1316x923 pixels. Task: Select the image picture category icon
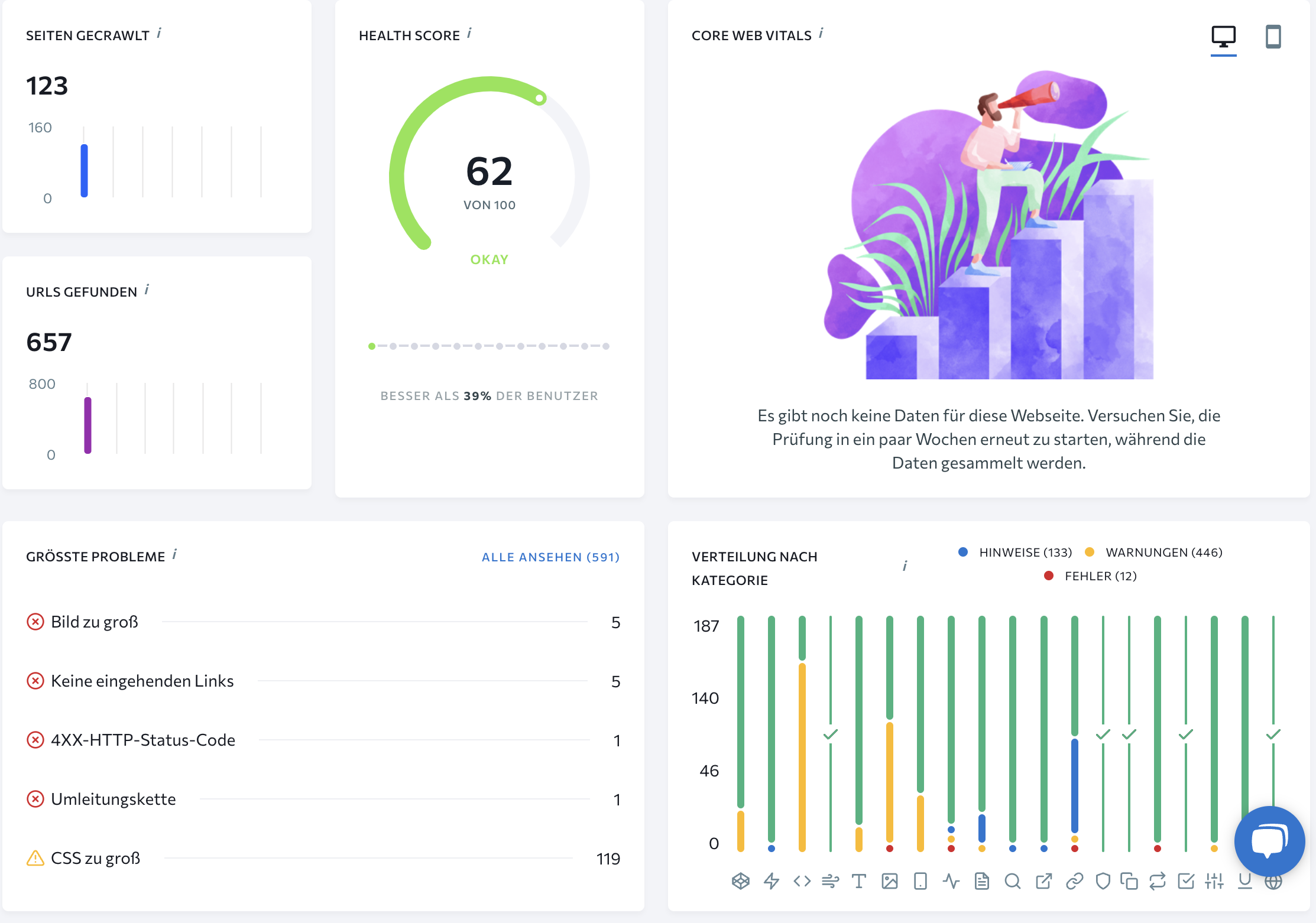click(889, 881)
